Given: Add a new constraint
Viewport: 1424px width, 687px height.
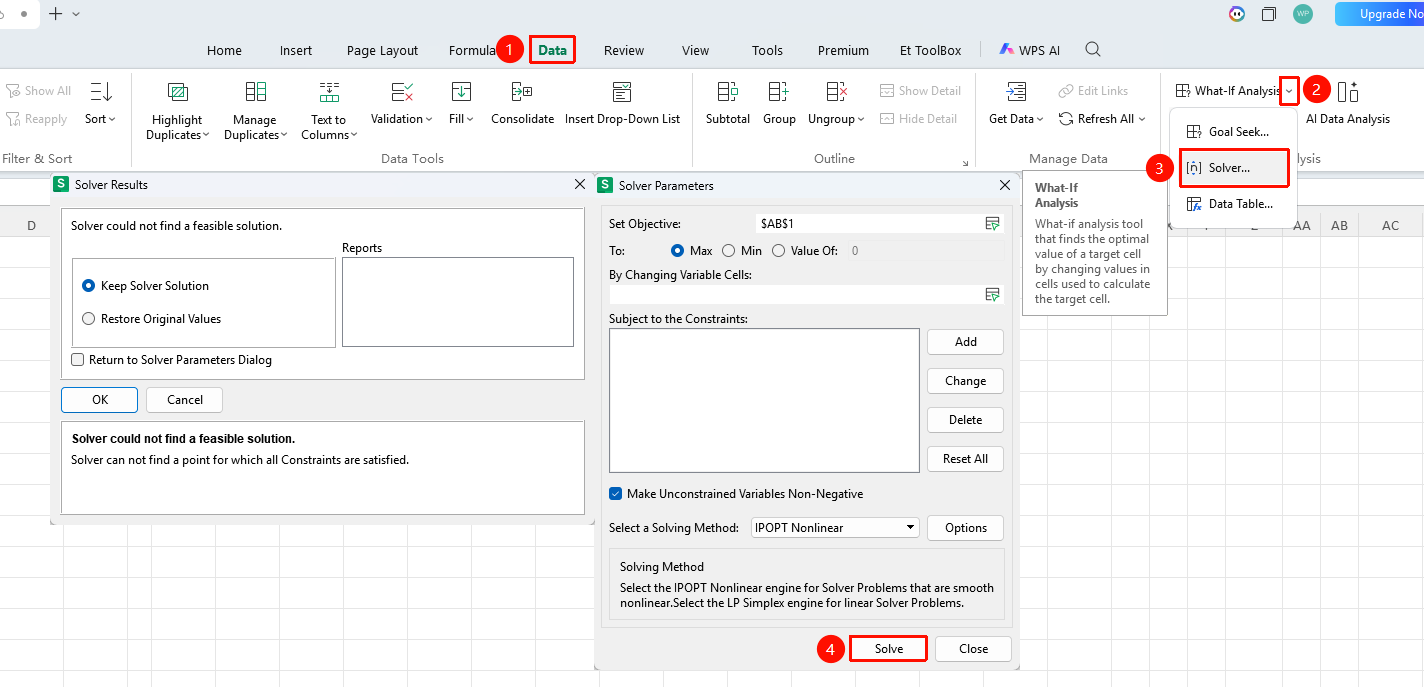Looking at the screenshot, I should [966, 342].
